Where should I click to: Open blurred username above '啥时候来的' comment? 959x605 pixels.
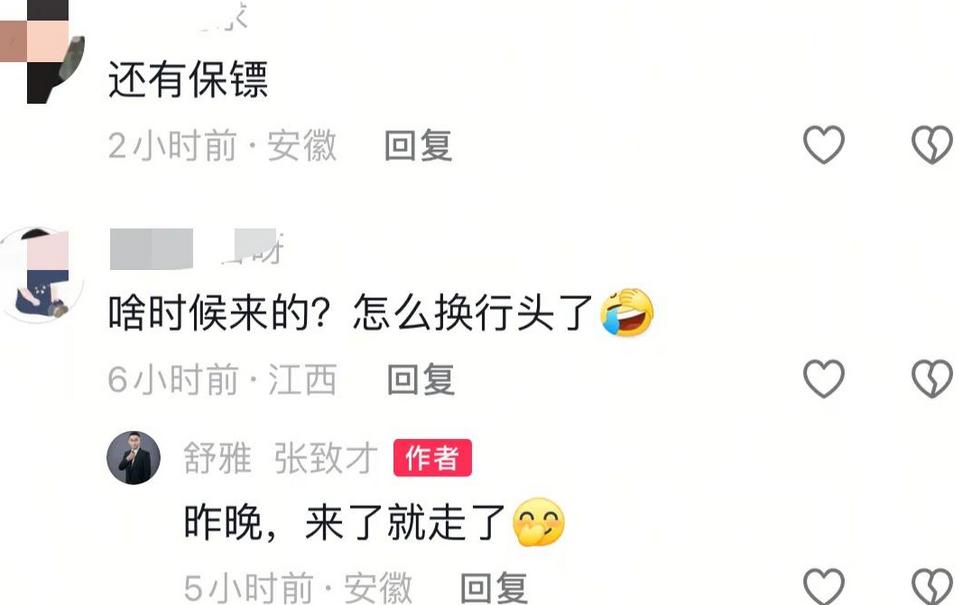[x=196, y=248]
